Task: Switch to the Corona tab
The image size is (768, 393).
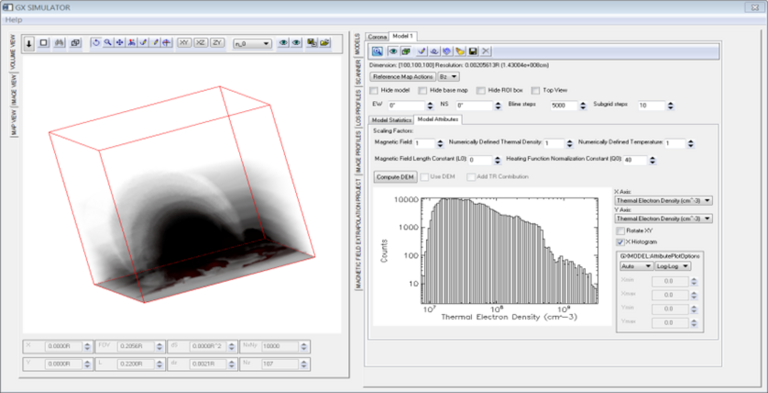Action: 377,36
